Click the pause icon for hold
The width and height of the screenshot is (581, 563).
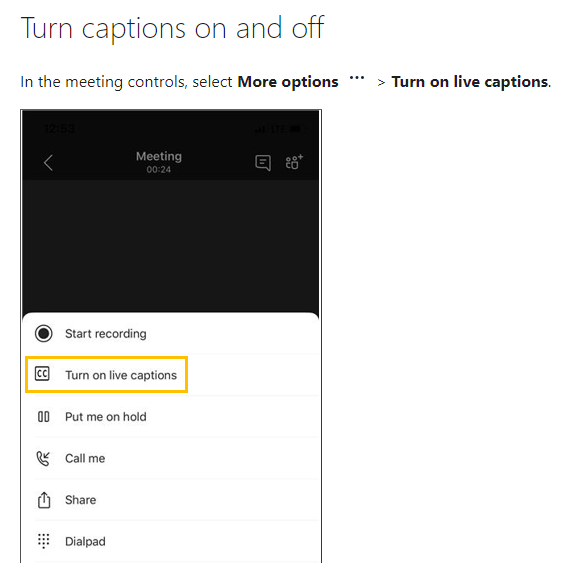44,417
